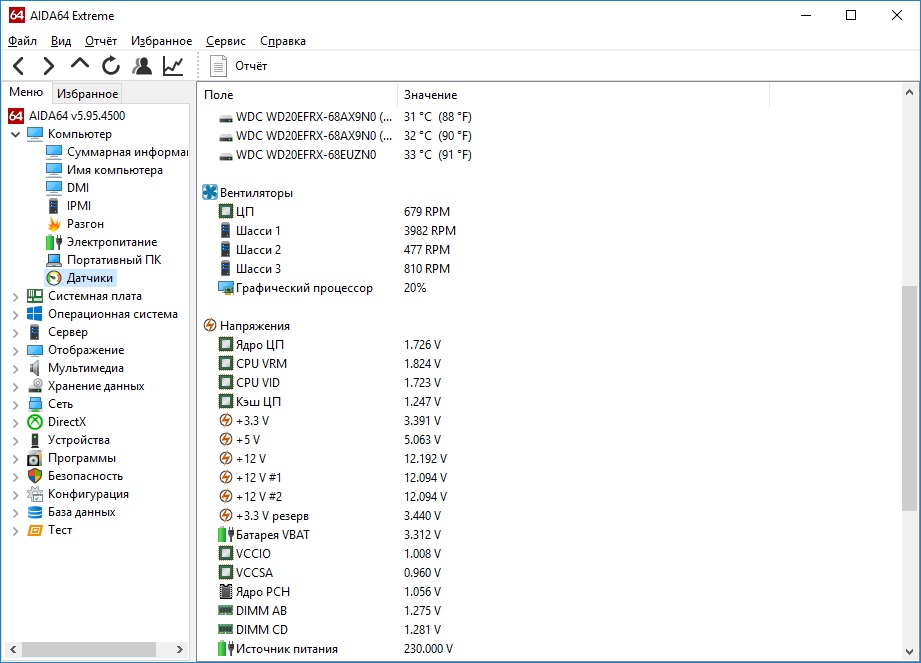
Task: Click the horizontal scrollbar thumb in tree panel
Action: (x=89, y=649)
